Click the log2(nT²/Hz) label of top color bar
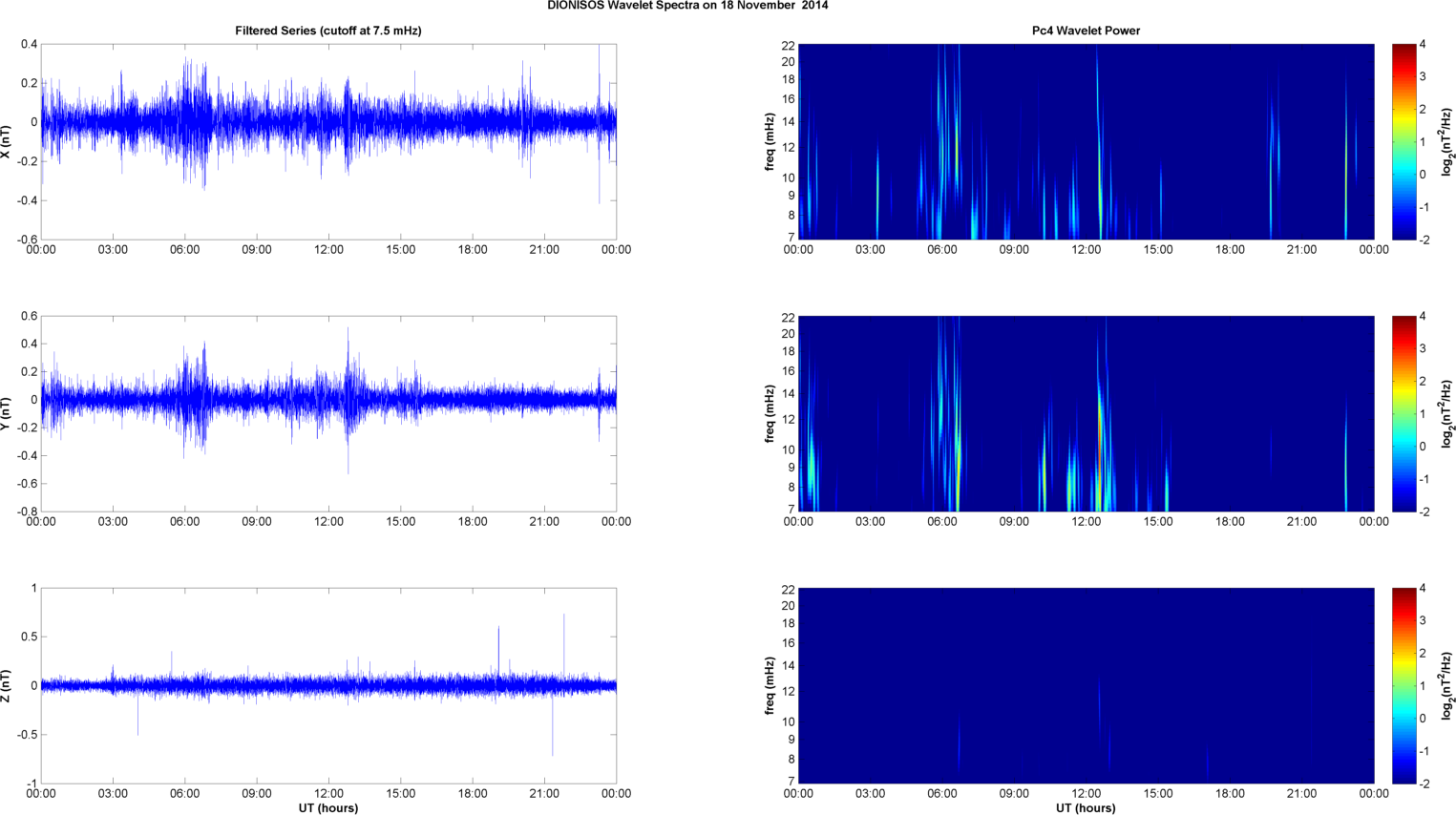Image resolution: width=1456 pixels, height=815 pixels. pos(1446,141)
